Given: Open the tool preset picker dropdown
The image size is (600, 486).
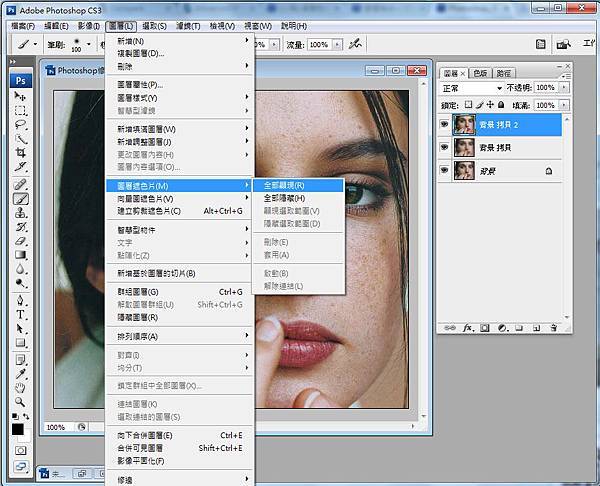Looking at the screenshot, I should click(35, 44).
